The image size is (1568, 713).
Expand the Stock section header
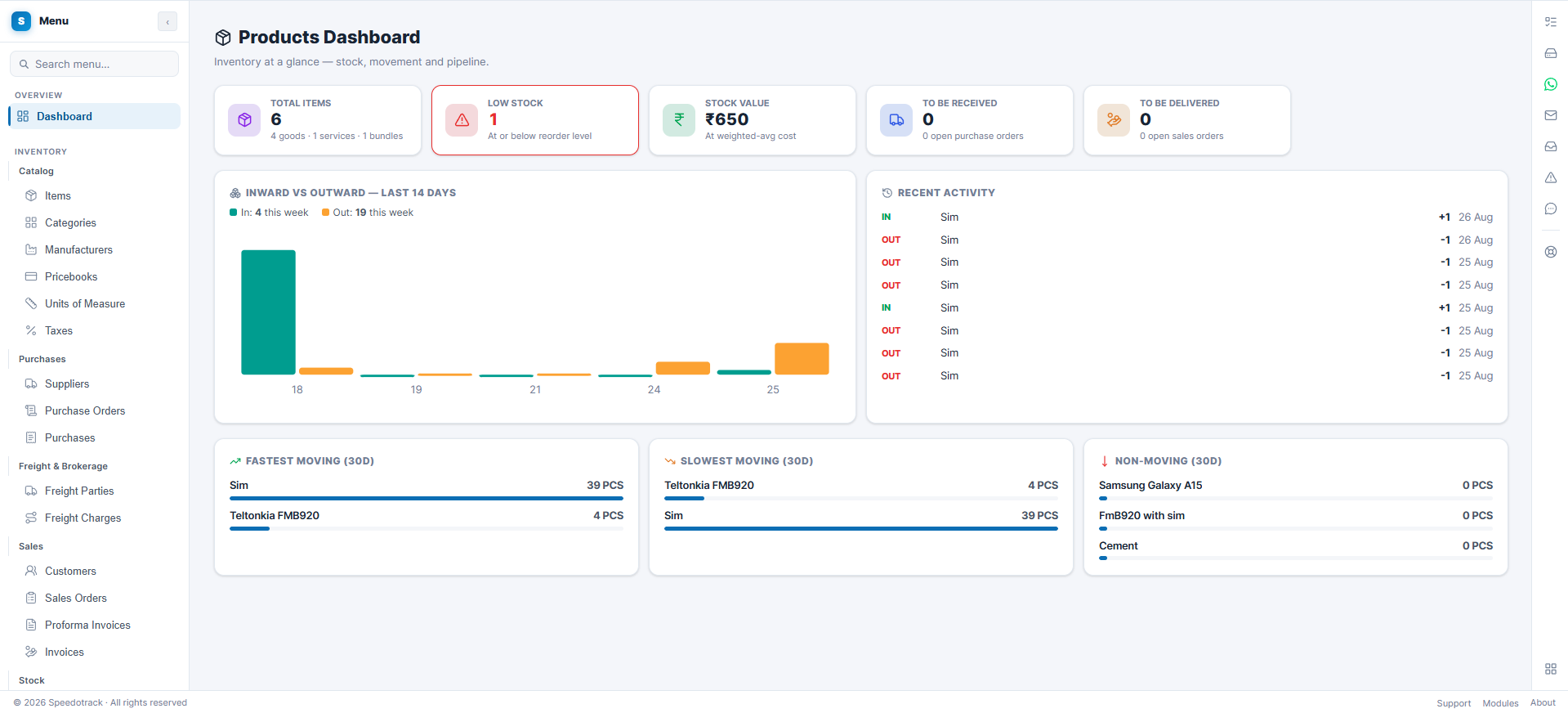tap(32, 680)
